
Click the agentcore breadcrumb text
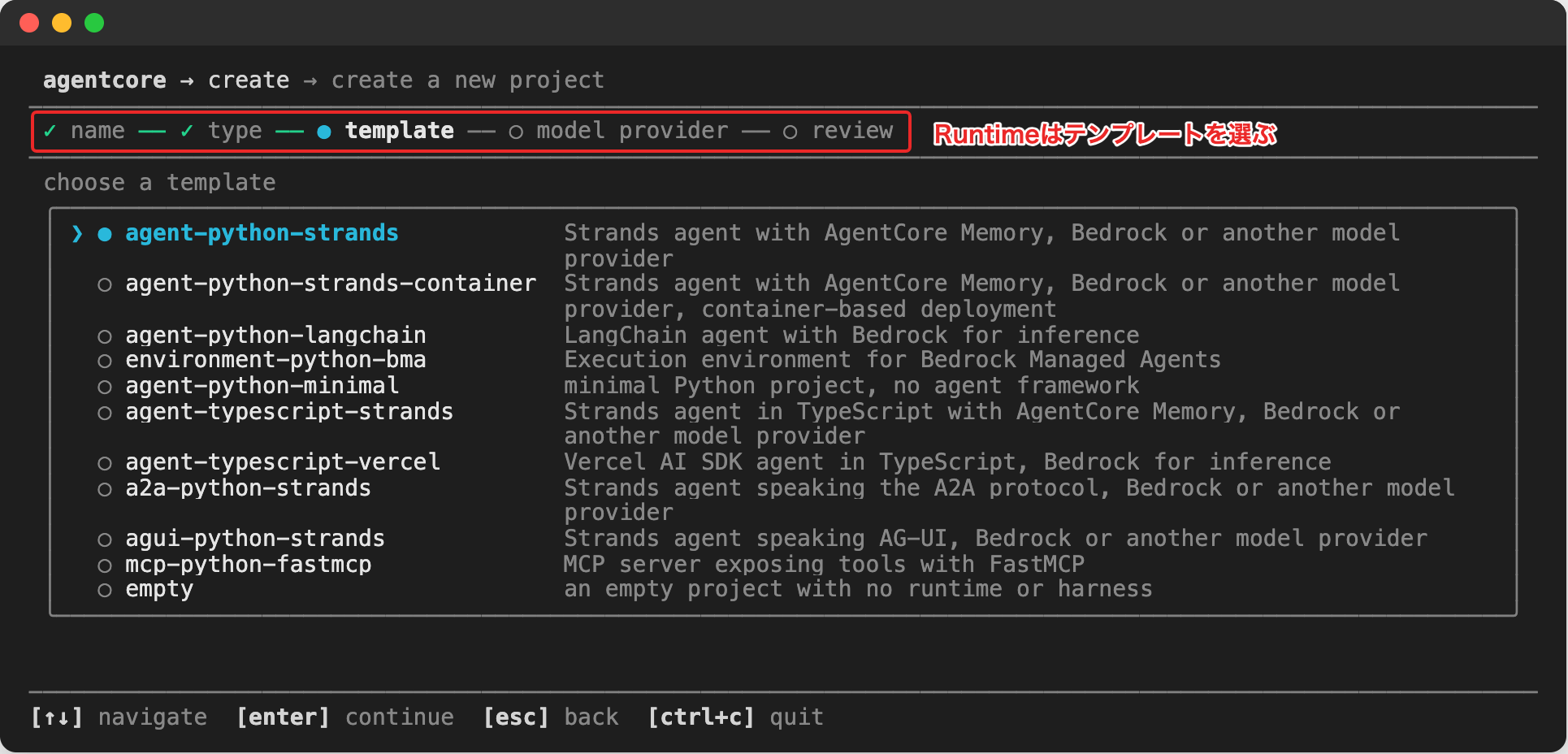click(x=105, y=80)
